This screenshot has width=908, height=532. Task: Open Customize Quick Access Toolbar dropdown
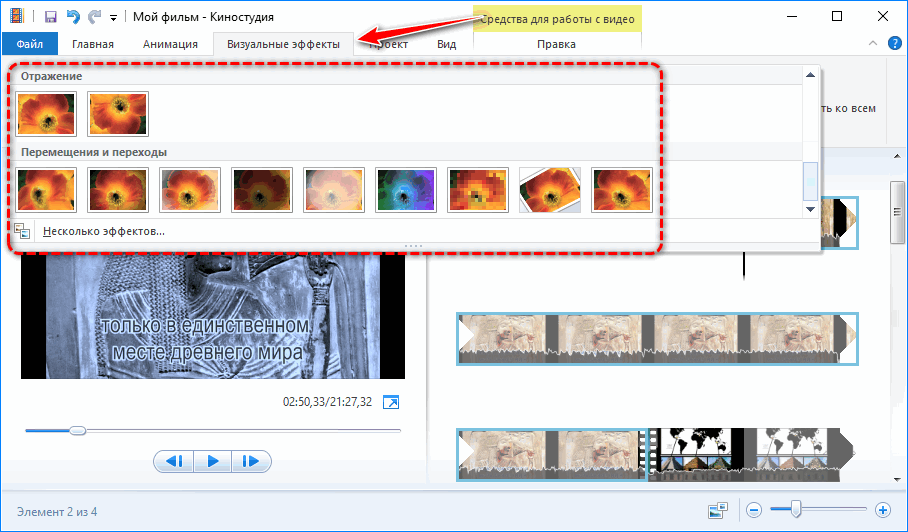click(114, 18)
